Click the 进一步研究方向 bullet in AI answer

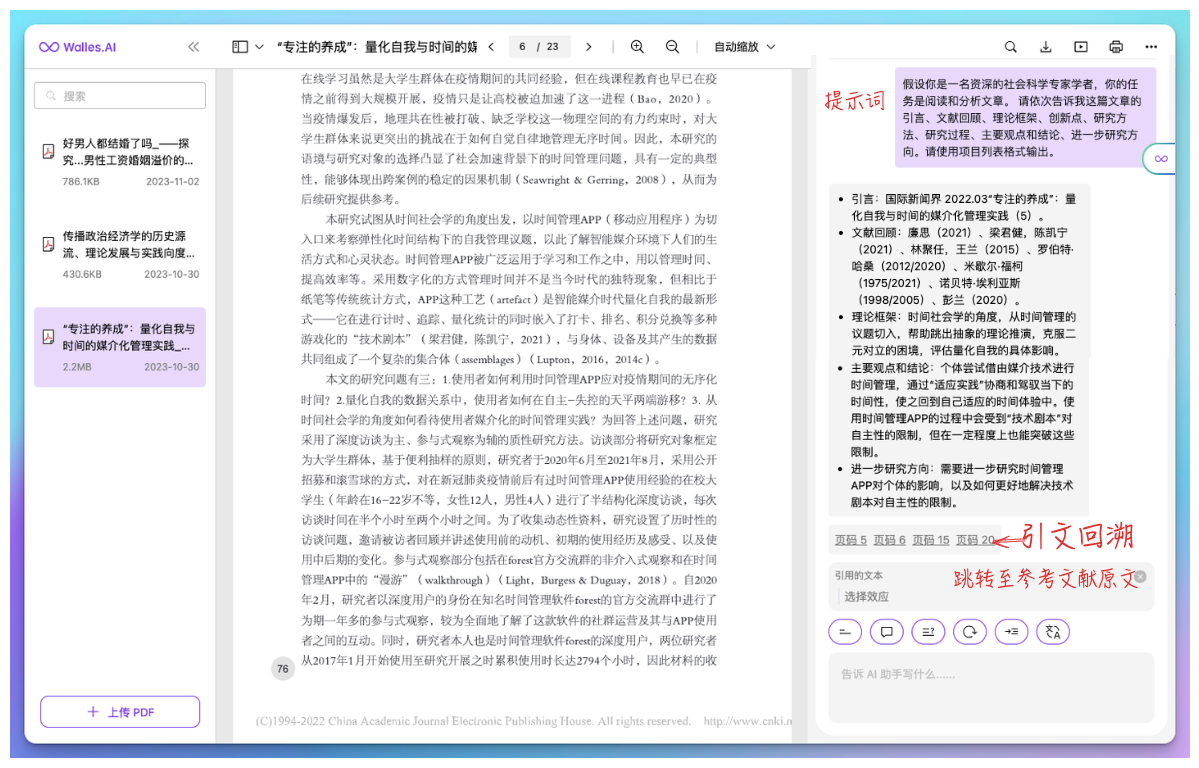click(x=963, y=485)
